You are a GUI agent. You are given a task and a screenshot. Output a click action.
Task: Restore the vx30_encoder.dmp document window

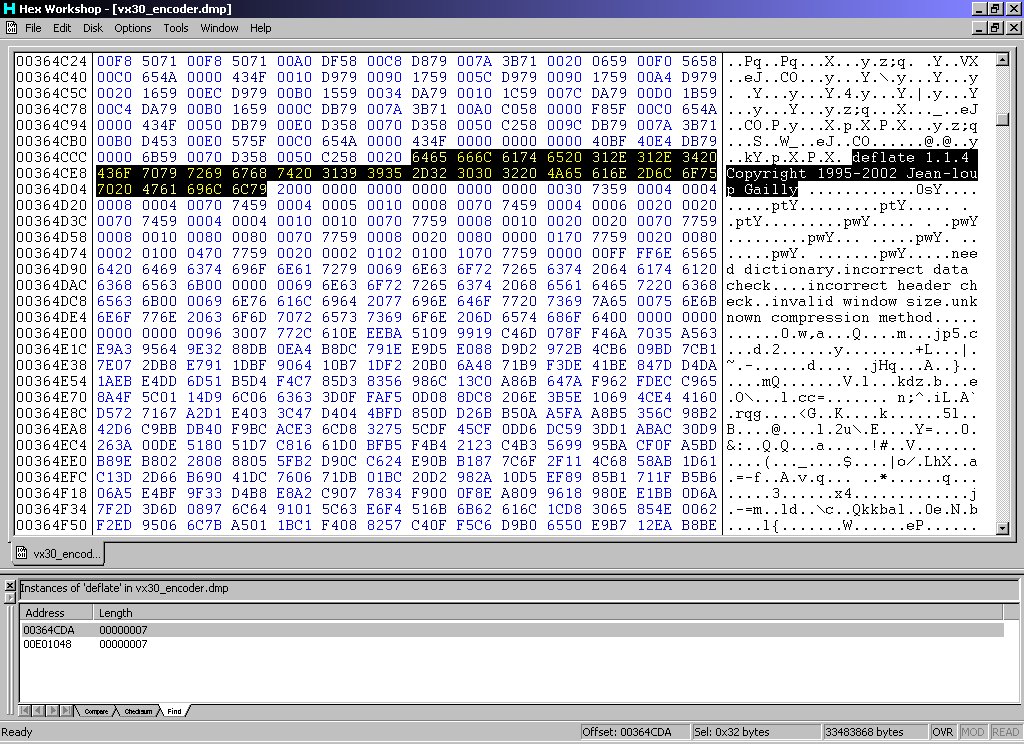(995, 28)
